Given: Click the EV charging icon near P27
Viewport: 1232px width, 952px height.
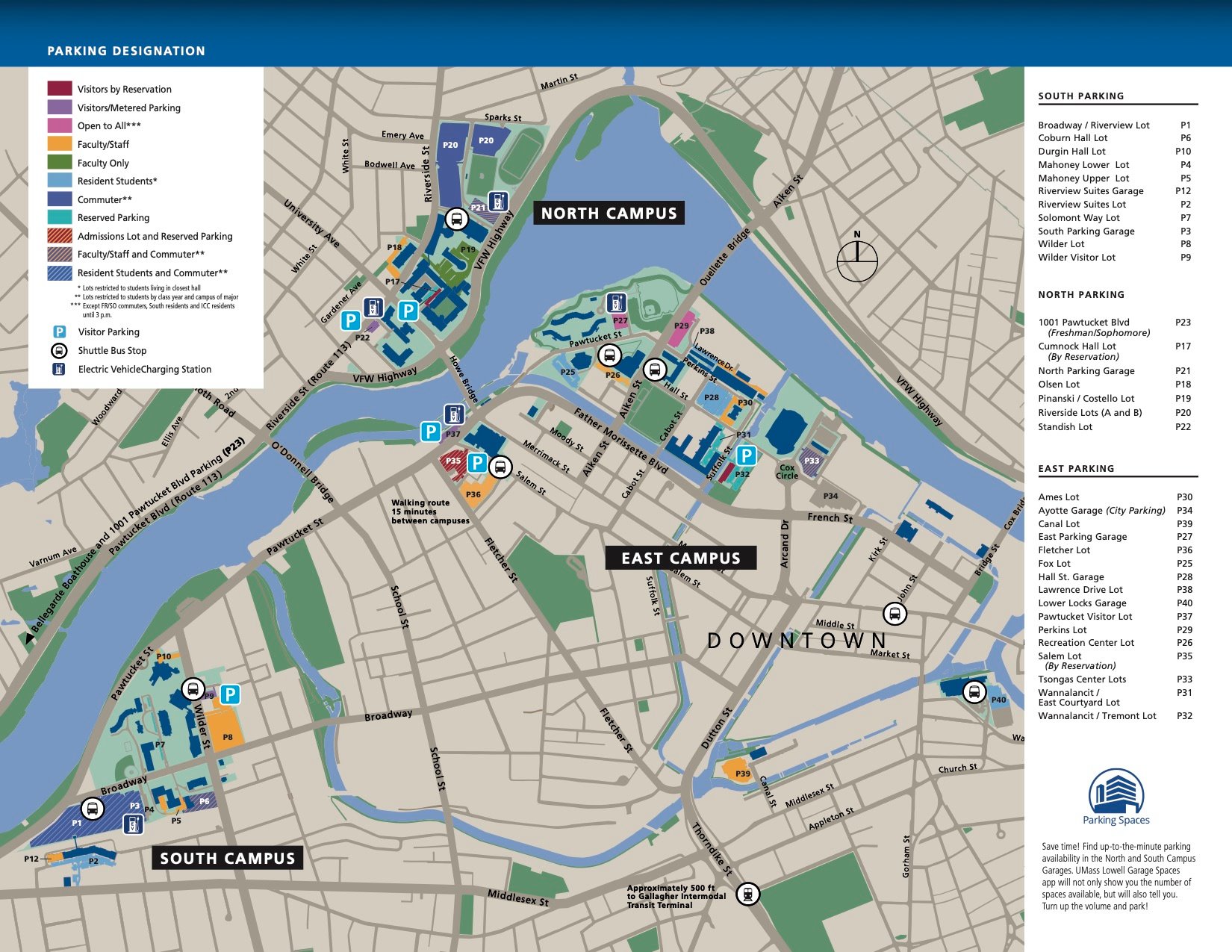Looking at the screenshot, I should [x=615, y=302].
